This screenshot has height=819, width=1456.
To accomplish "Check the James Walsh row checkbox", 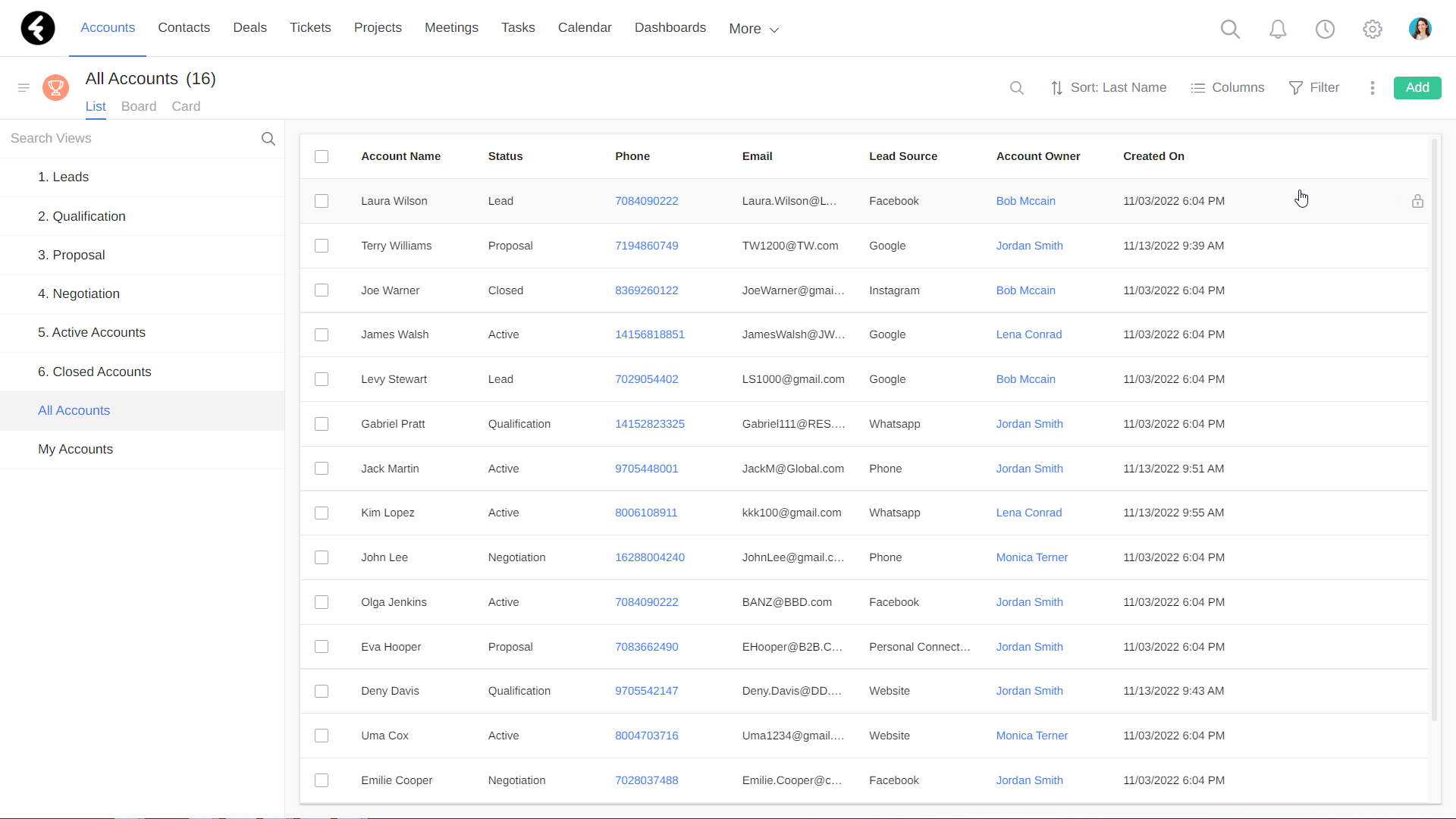I will pyautogui.click(x=322, y=334).
